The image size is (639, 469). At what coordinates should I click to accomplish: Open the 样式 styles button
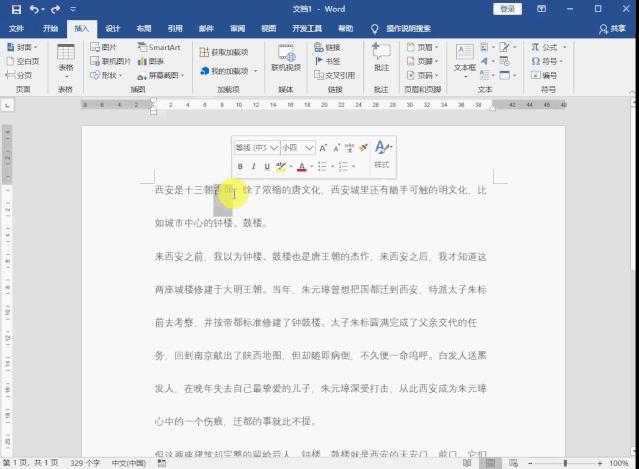coord(382,154)
